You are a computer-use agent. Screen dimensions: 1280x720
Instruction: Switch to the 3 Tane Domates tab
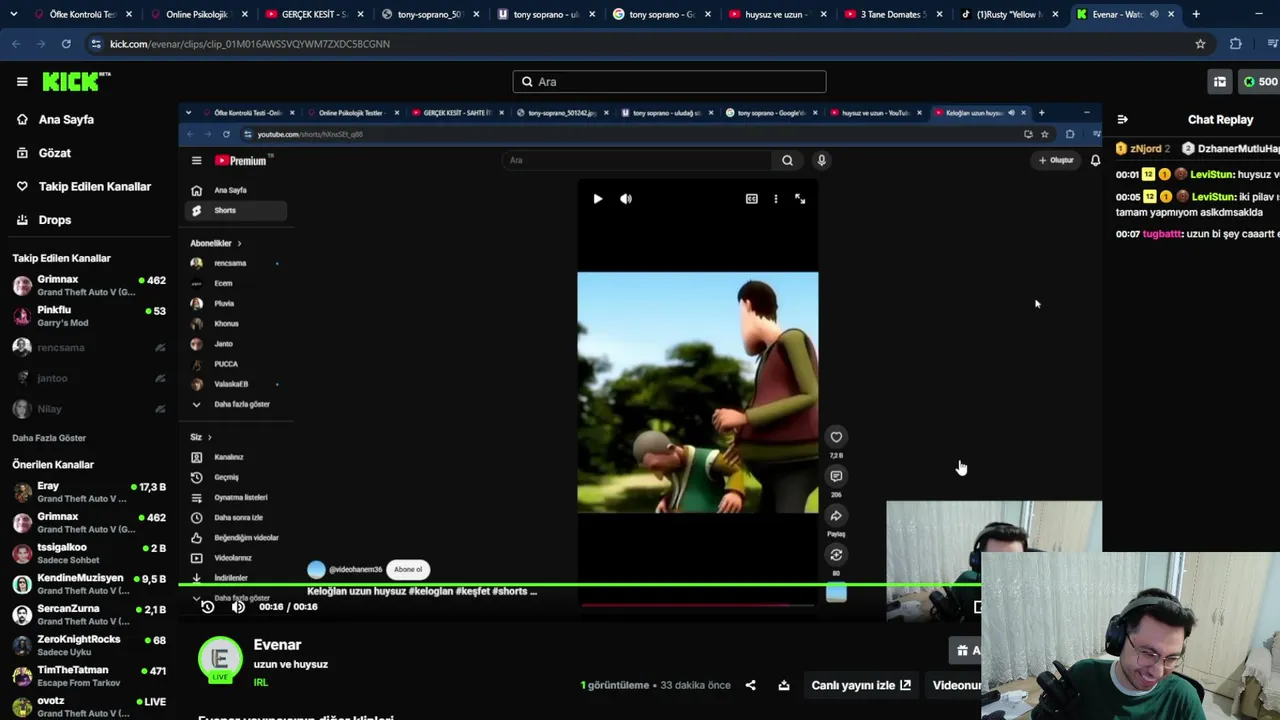coord(892,14)
